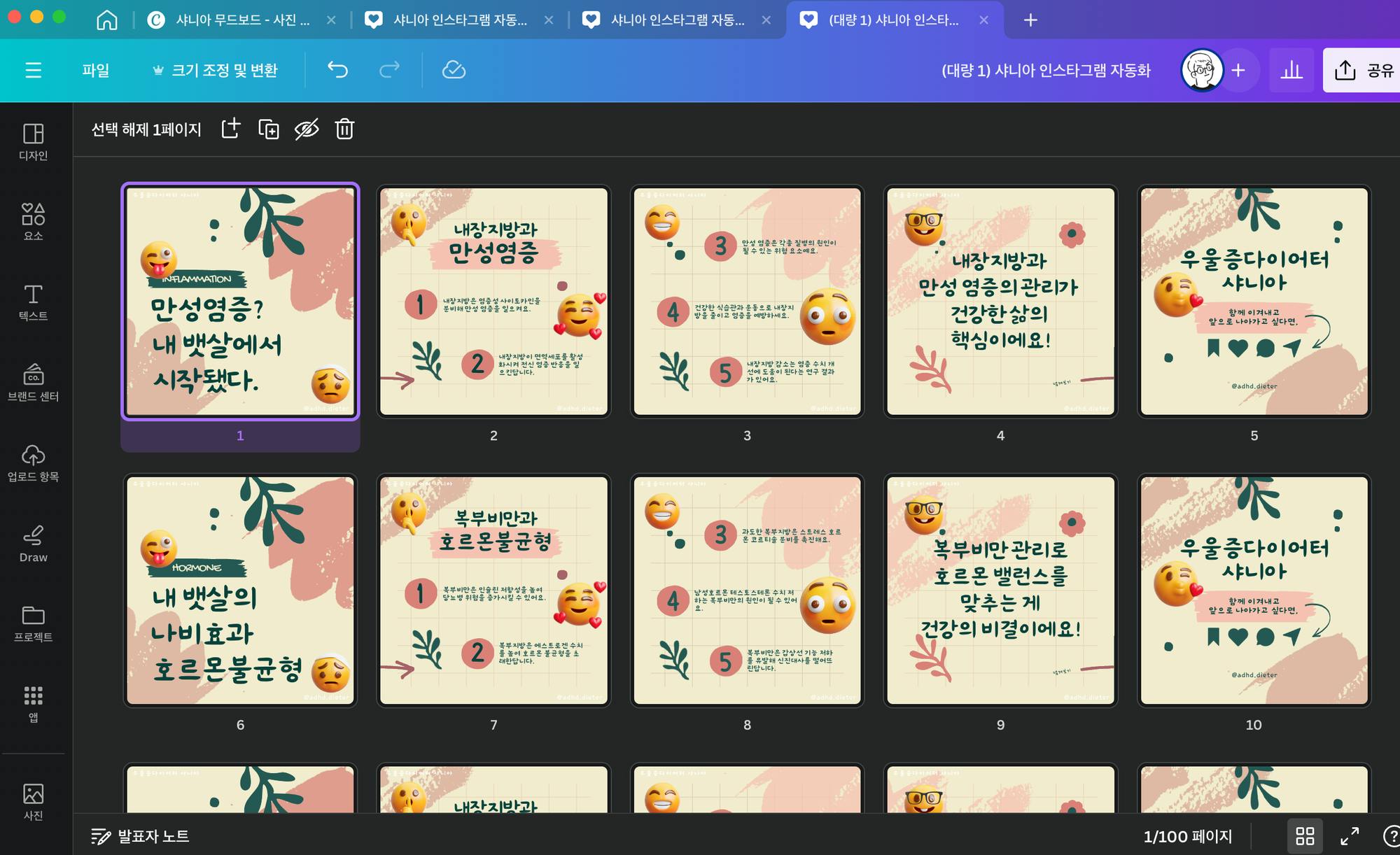This screenshot has width=1400, height=855.
Task: Open the help question mark
Action: click(x=1392, y=836)
